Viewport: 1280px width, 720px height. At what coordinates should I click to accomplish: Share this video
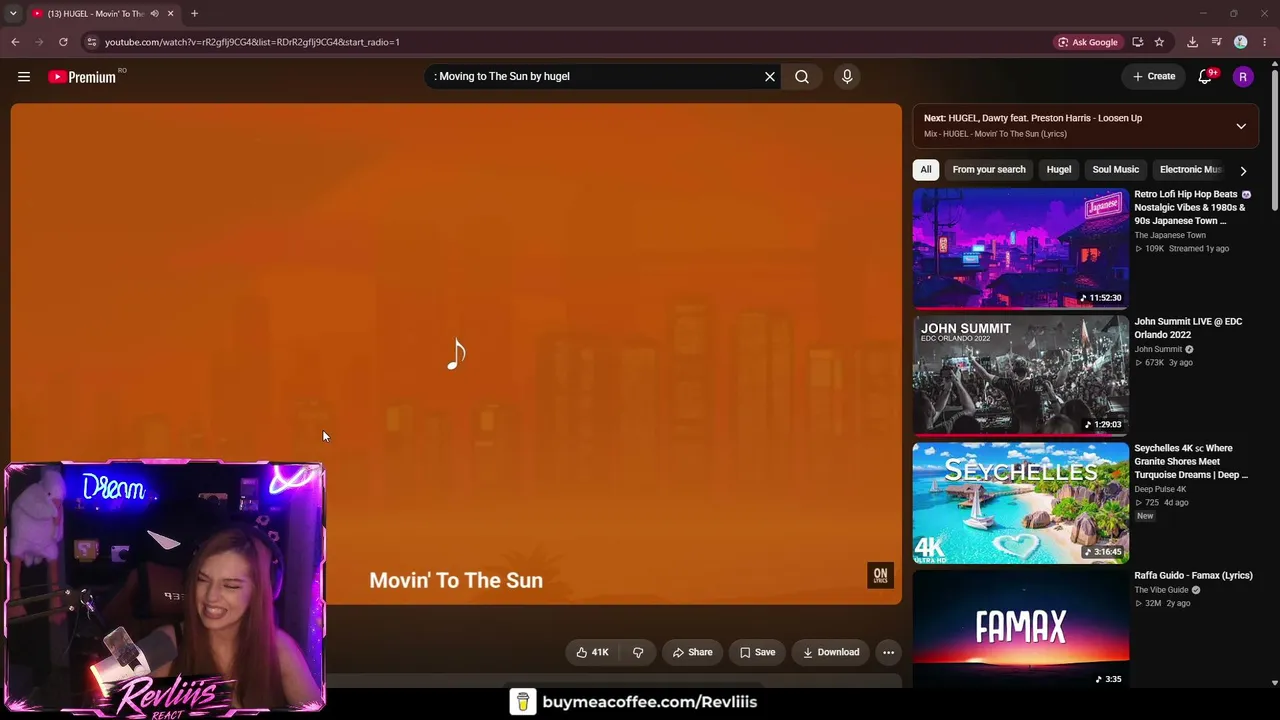(692, 653)
